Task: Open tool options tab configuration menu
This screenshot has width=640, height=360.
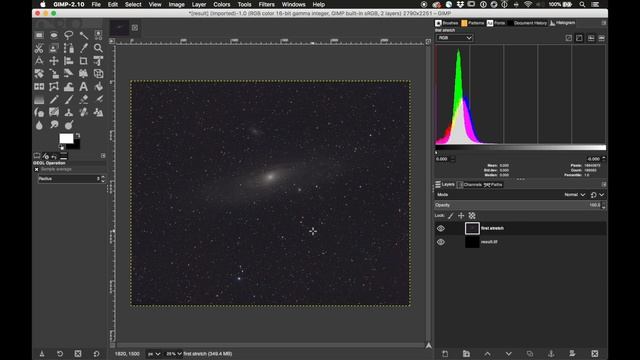Action: tap(103, 156)
